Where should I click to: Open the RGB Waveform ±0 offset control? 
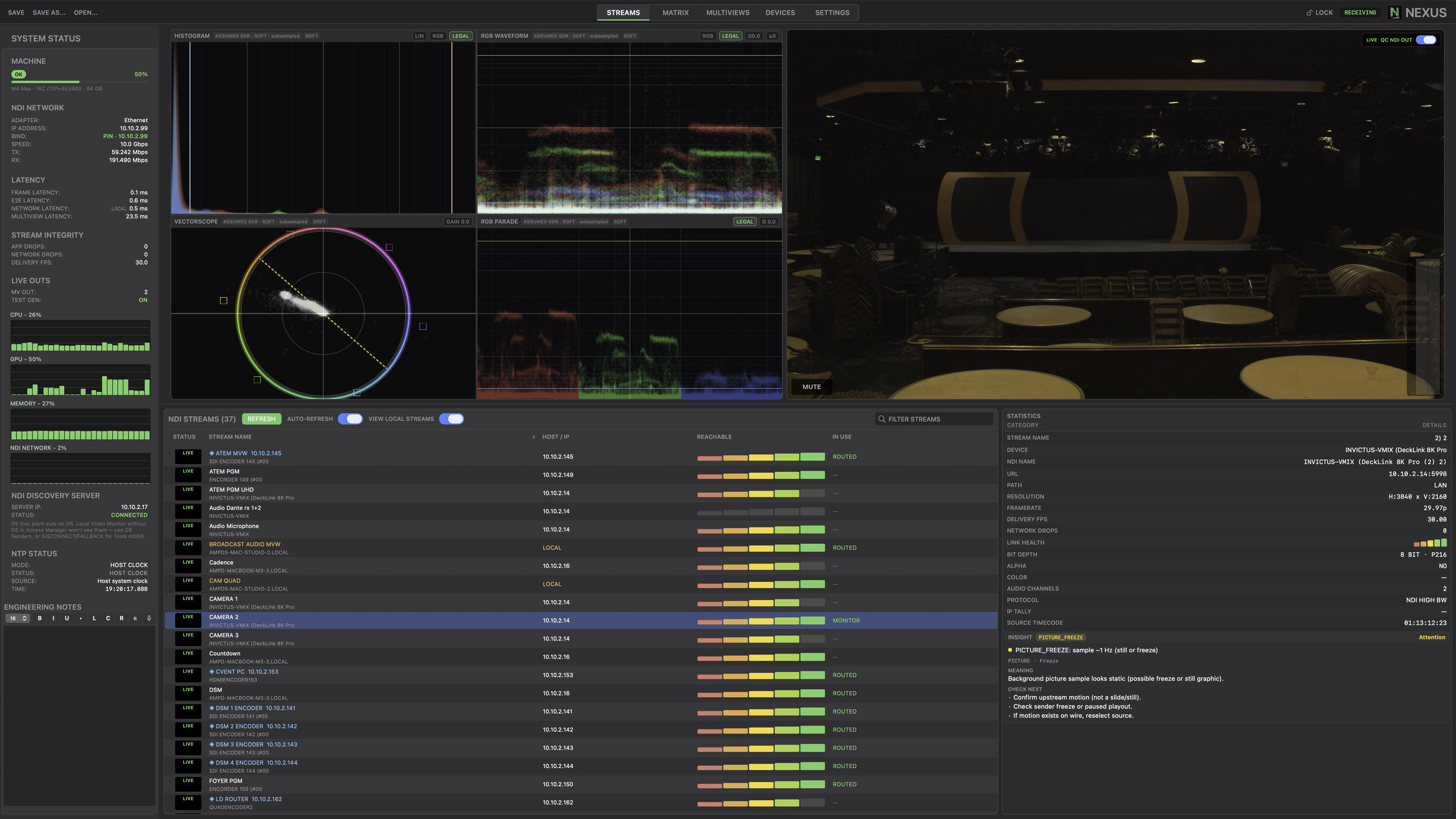772,36
